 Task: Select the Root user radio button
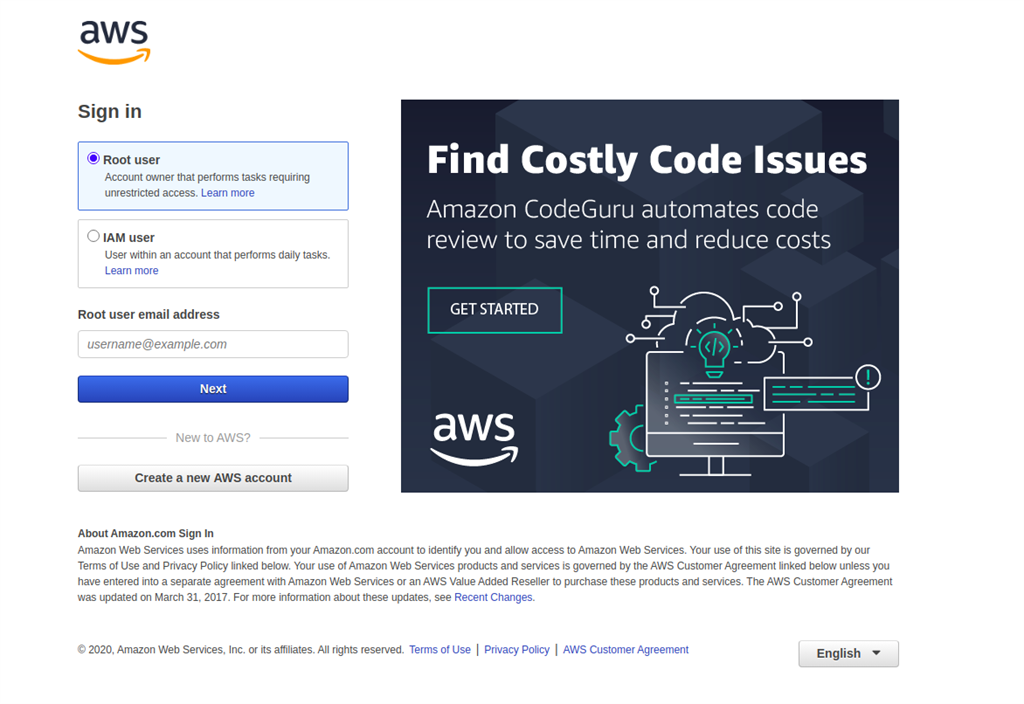[x=93, y=159]
